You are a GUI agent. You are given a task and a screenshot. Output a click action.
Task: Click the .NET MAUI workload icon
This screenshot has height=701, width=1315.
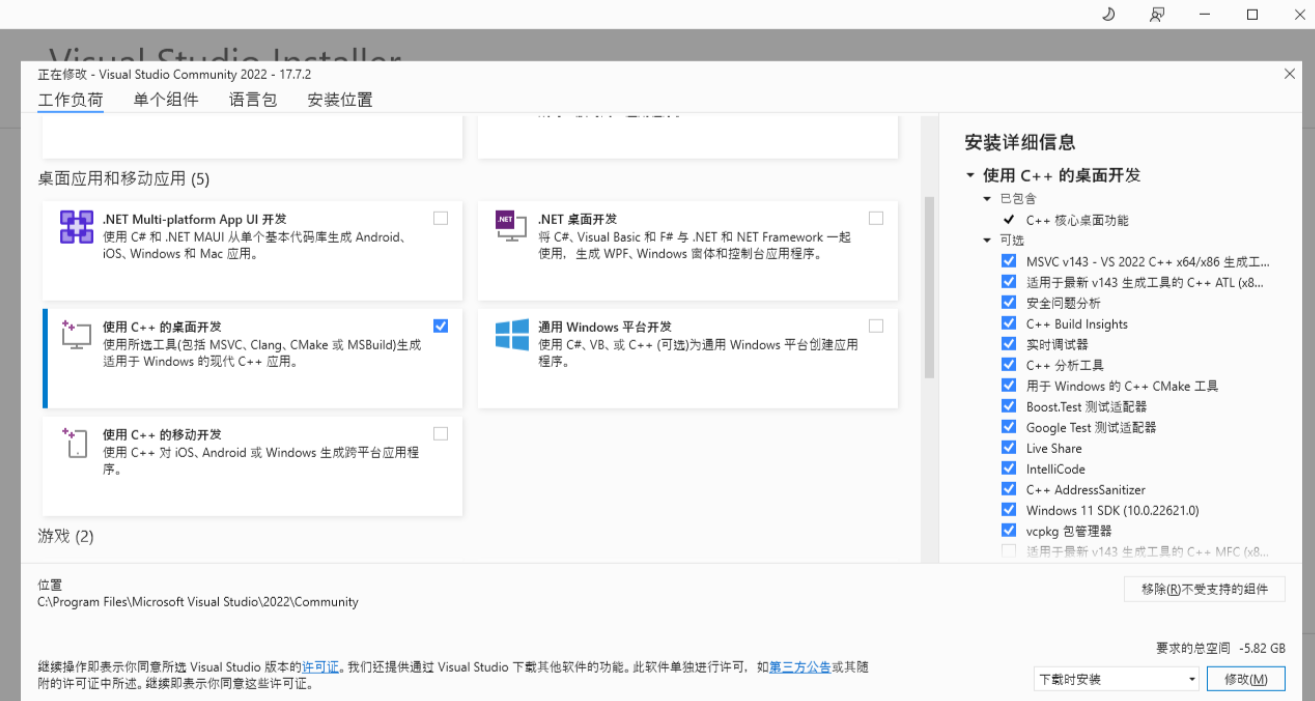coord(76,227)
